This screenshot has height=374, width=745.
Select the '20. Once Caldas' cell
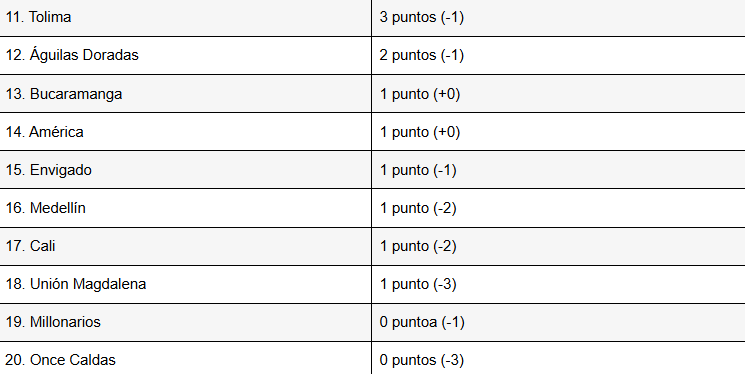tap(185, 358)
